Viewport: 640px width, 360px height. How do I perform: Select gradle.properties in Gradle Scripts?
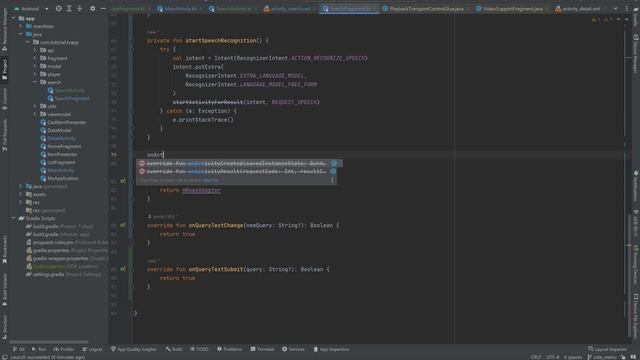point(67,251)
